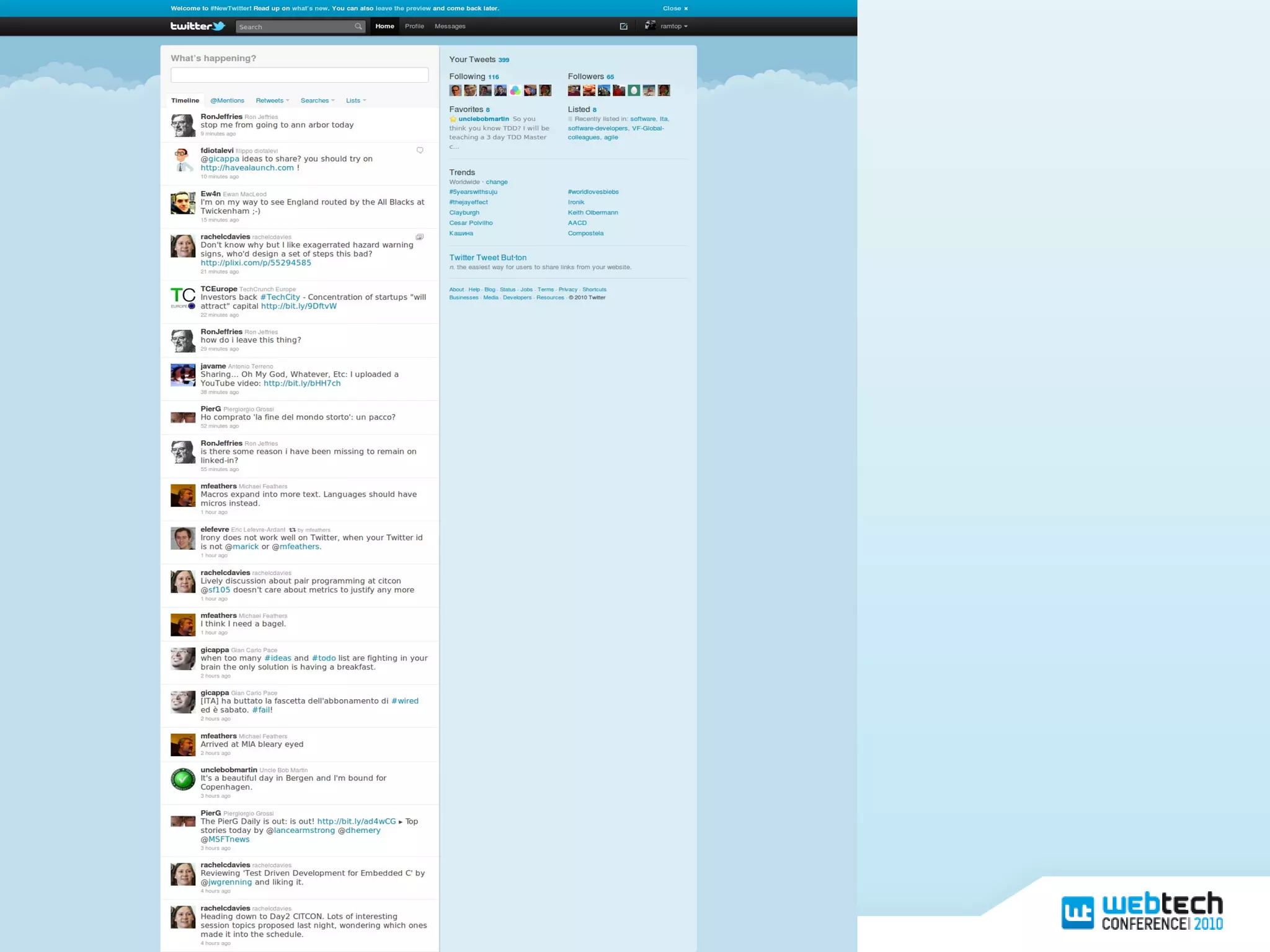Screen dimensions: 1270x952
Task: Click the compose new tweet icon
Action: click(623, 26)
